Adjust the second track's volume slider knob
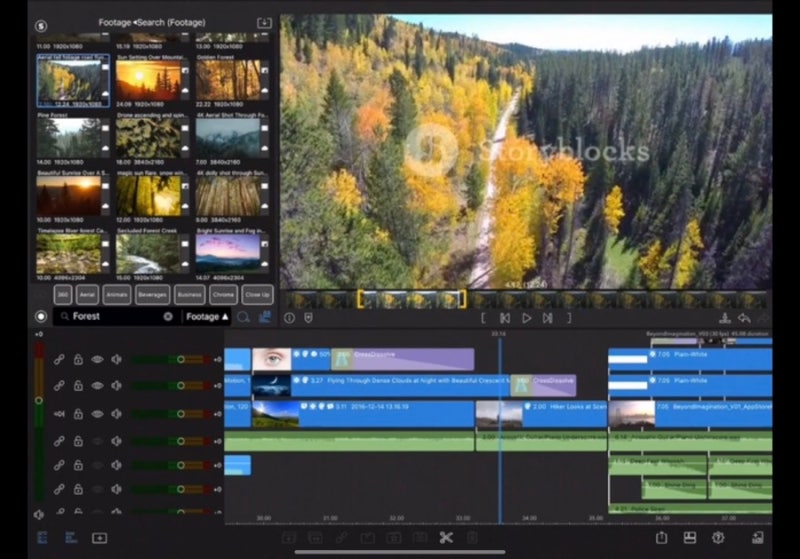 coord(181,386)
